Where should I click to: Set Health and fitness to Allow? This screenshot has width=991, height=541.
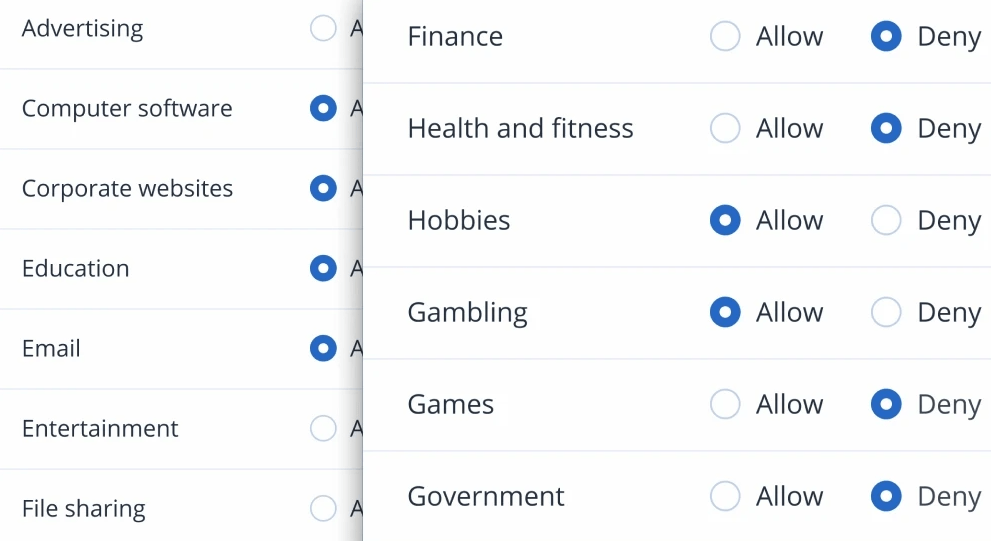point(725,129)
